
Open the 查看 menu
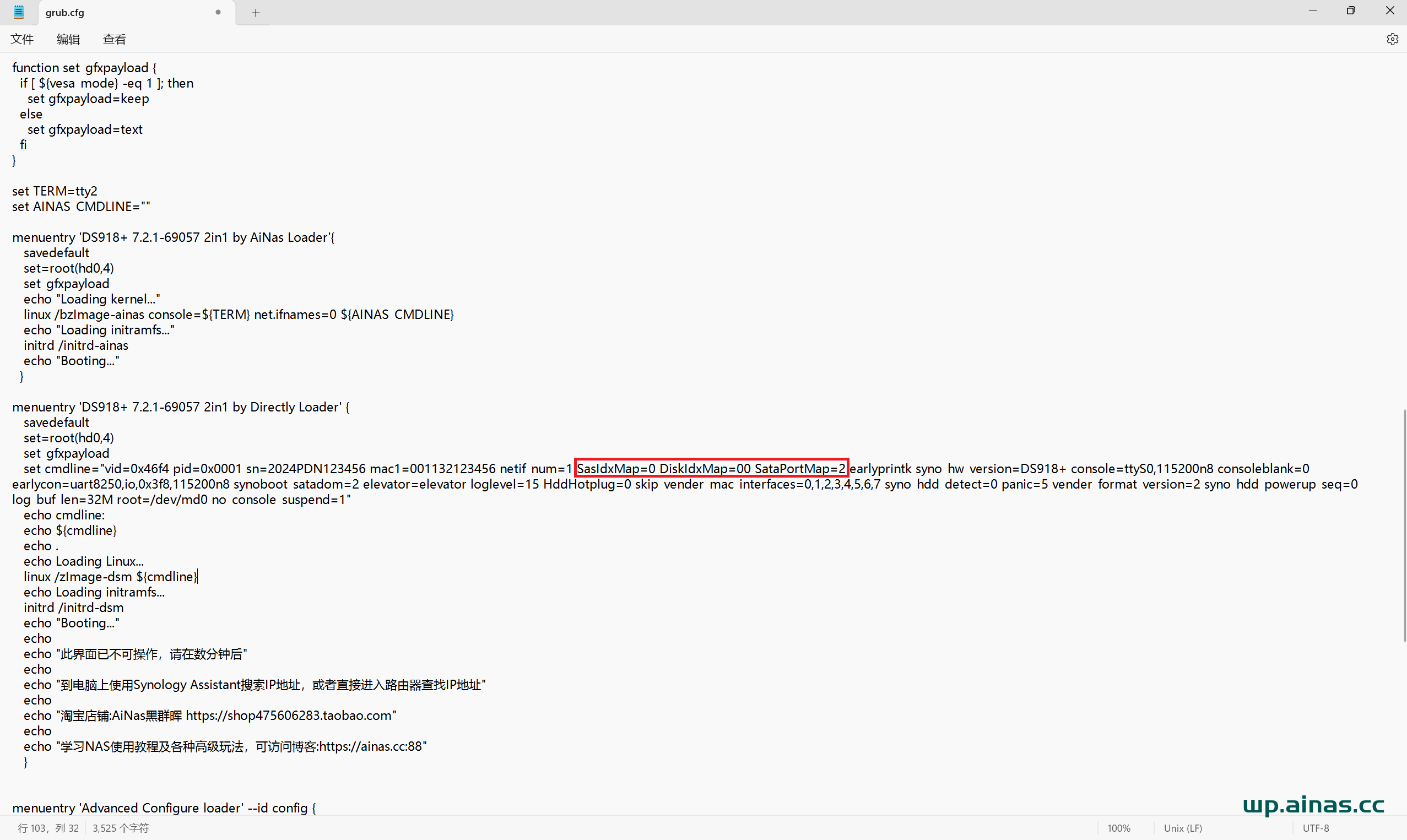(x=115, y=39)
